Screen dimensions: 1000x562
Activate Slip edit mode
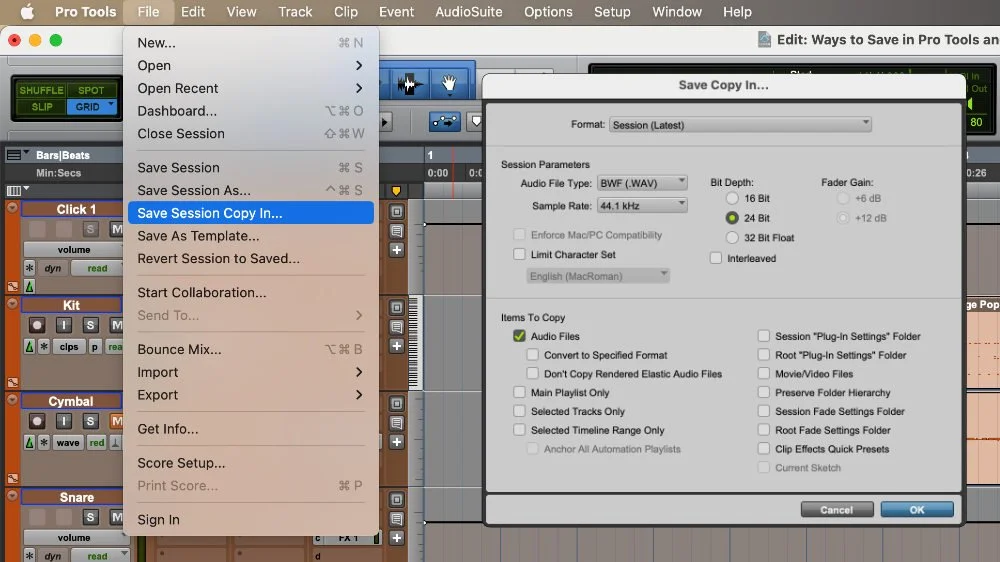click(41, 107)
